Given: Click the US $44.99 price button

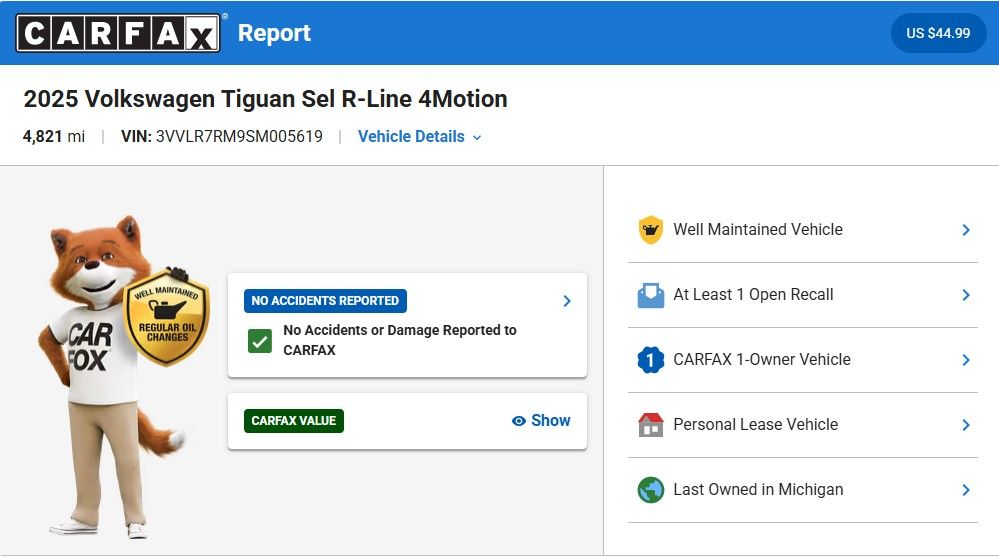Looking at the screenshot, I should pyautogui.click(x=938, y=33).
